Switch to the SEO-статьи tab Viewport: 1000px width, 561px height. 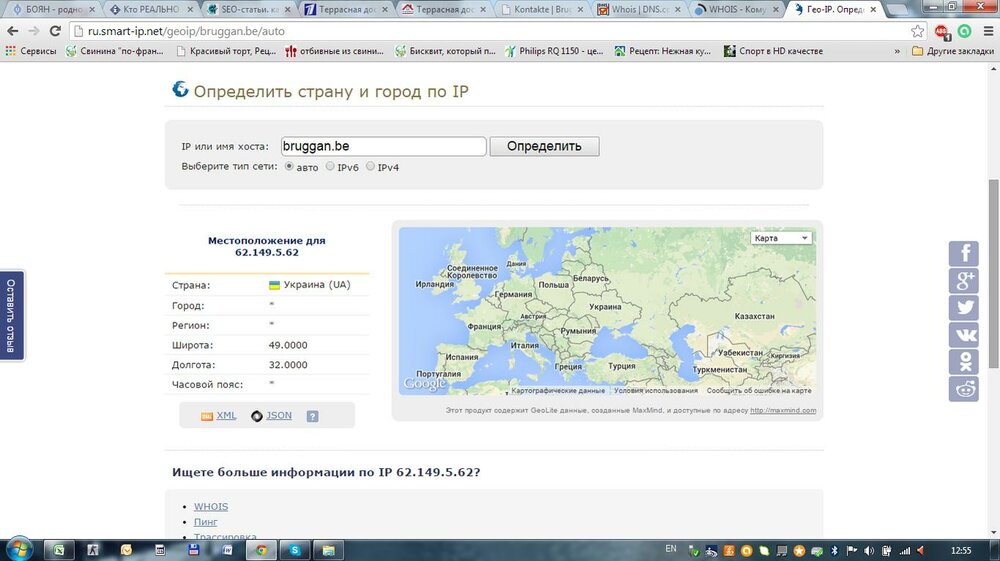pos(249,10)
